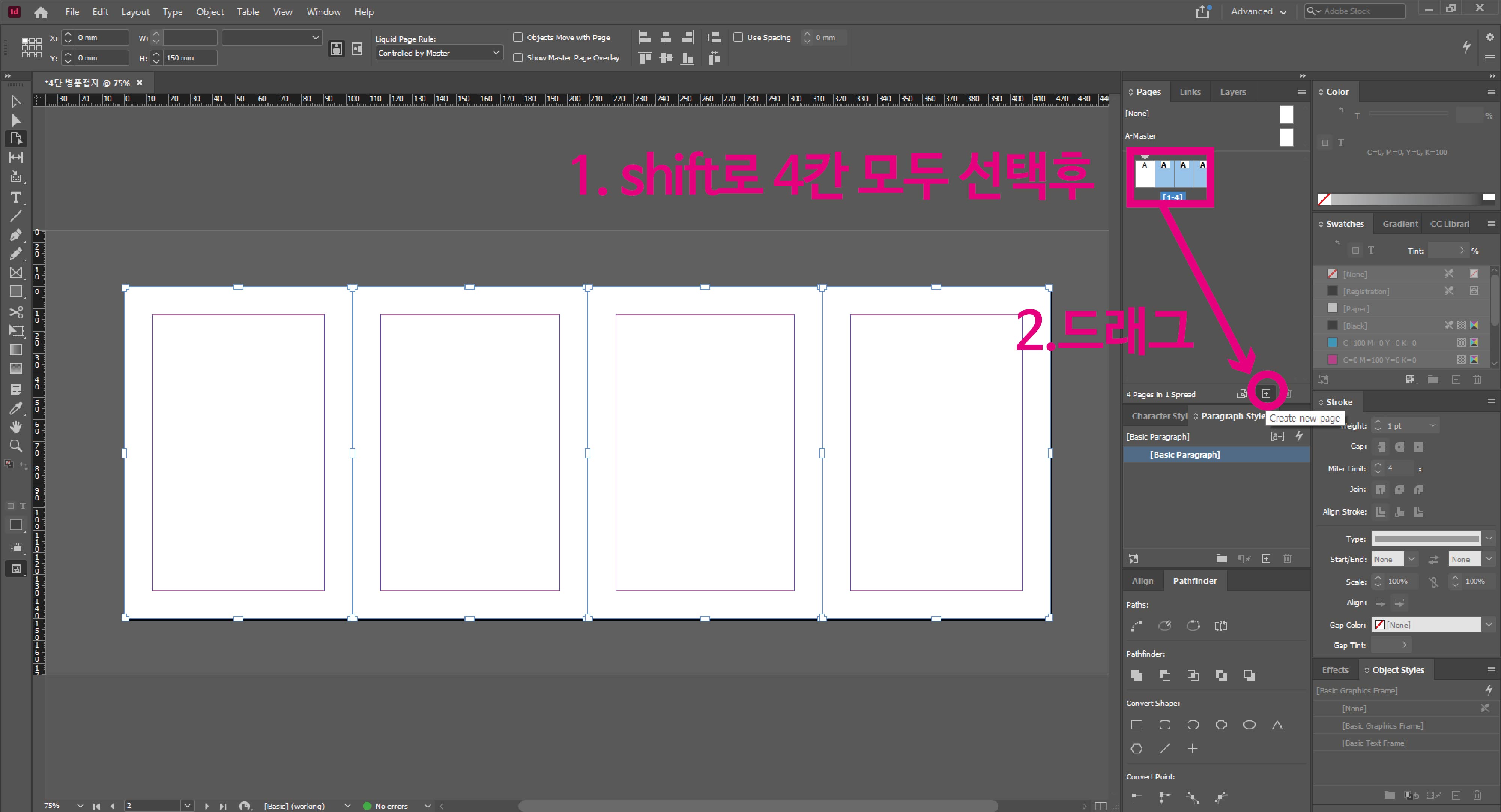Screen dimensions: 1501x812
Task: Click the H height input field
Action: pos(189,58)
